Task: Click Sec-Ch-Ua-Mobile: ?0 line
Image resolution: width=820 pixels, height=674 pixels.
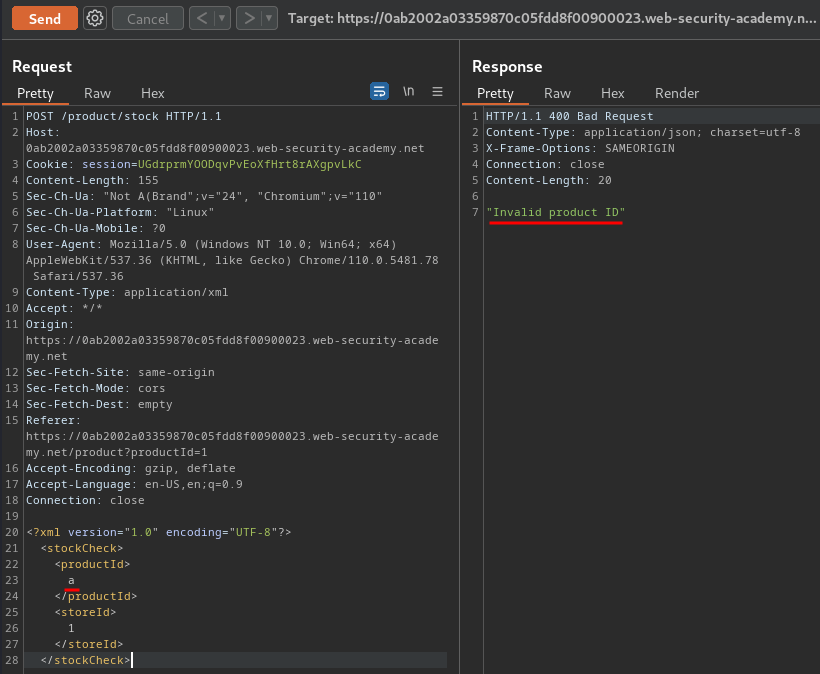Action: pos(96,228)
